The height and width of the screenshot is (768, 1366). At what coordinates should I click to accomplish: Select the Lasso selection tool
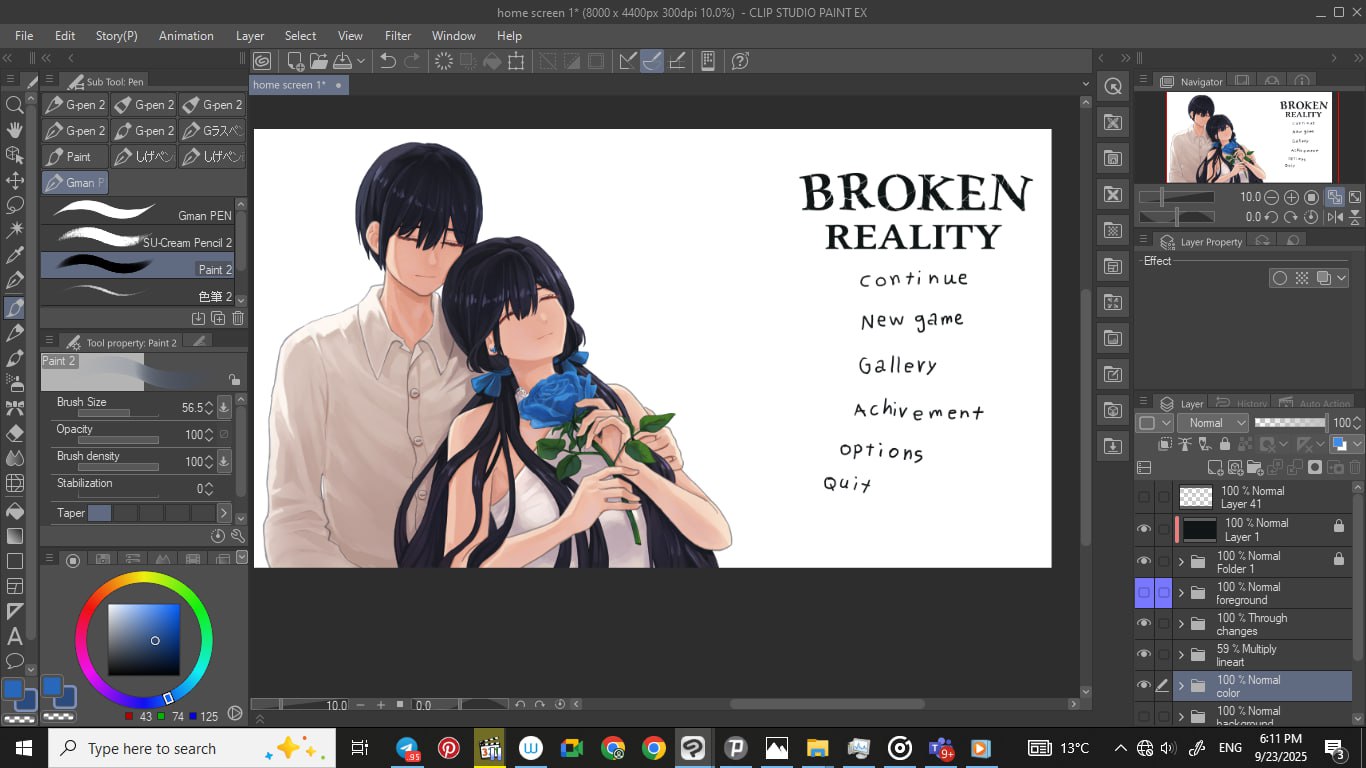coord(15,205)
